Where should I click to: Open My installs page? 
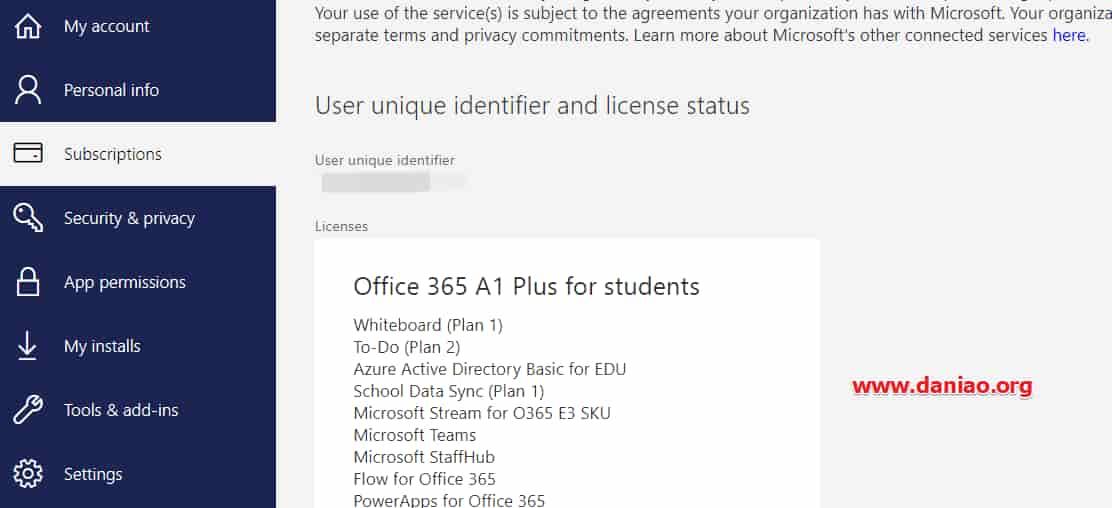[102, 346]
